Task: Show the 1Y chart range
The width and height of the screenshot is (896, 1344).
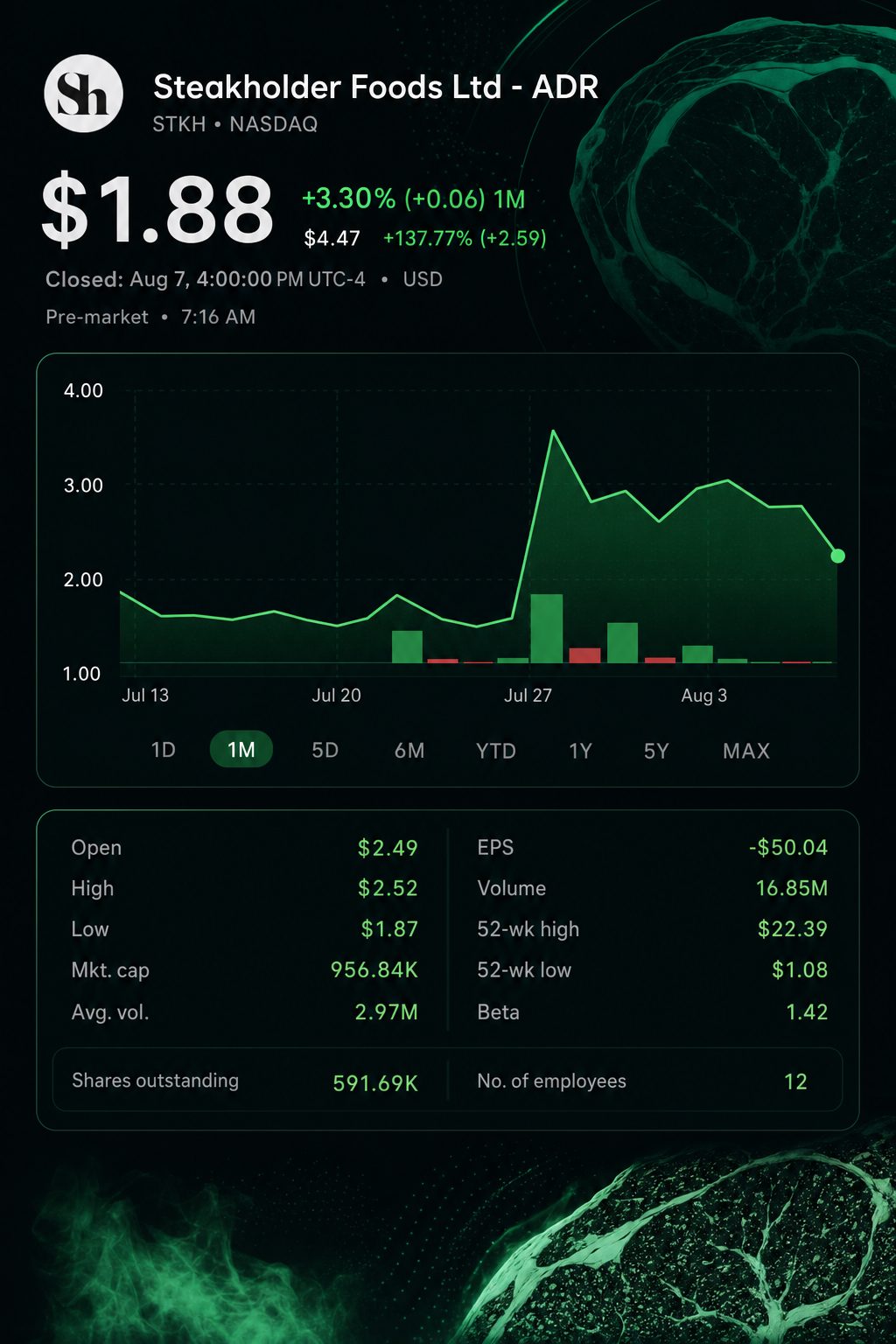Action: pyautogui.click(x=580, y=750)
